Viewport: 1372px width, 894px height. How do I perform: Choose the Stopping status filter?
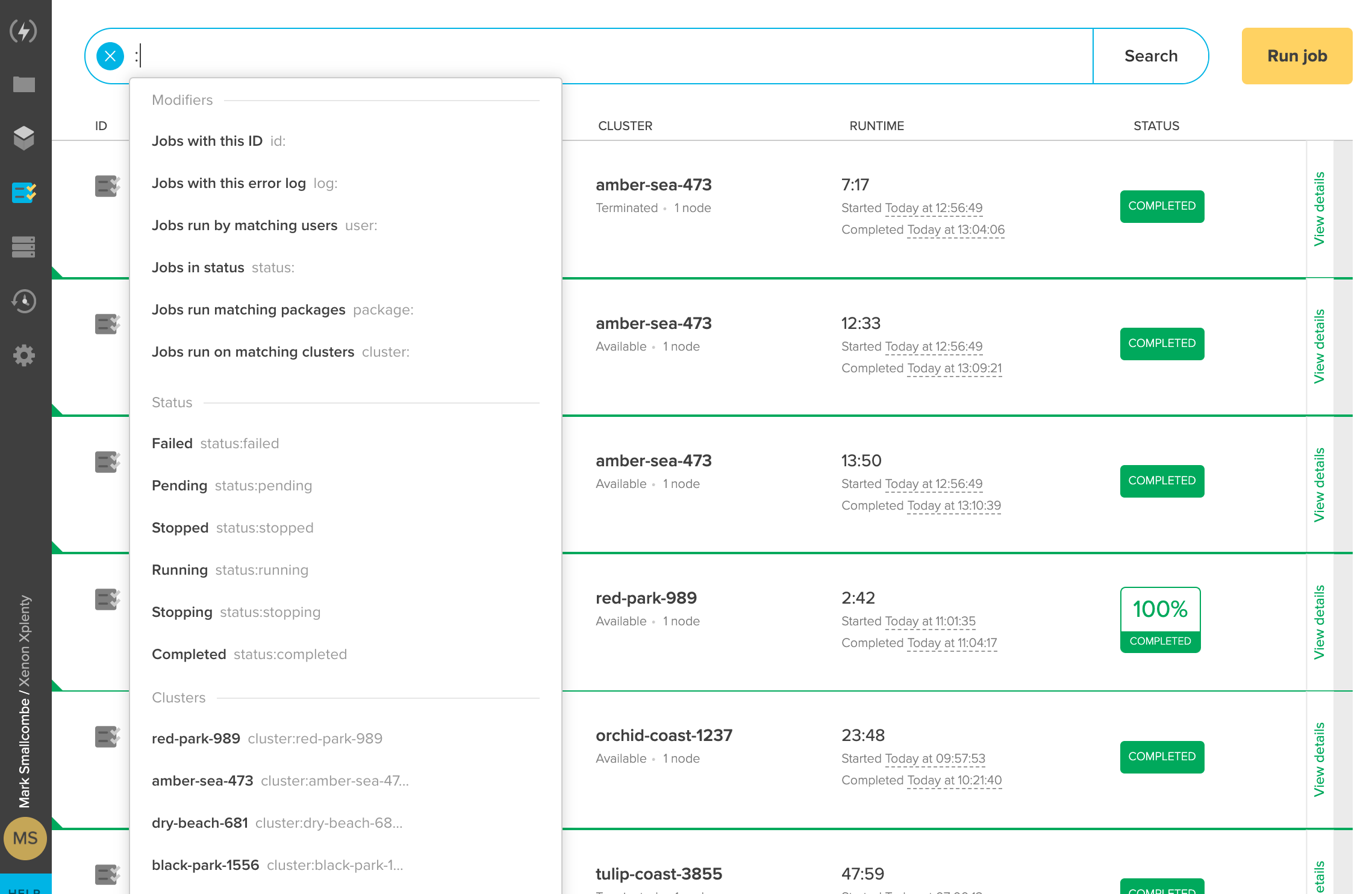[346, 612]
